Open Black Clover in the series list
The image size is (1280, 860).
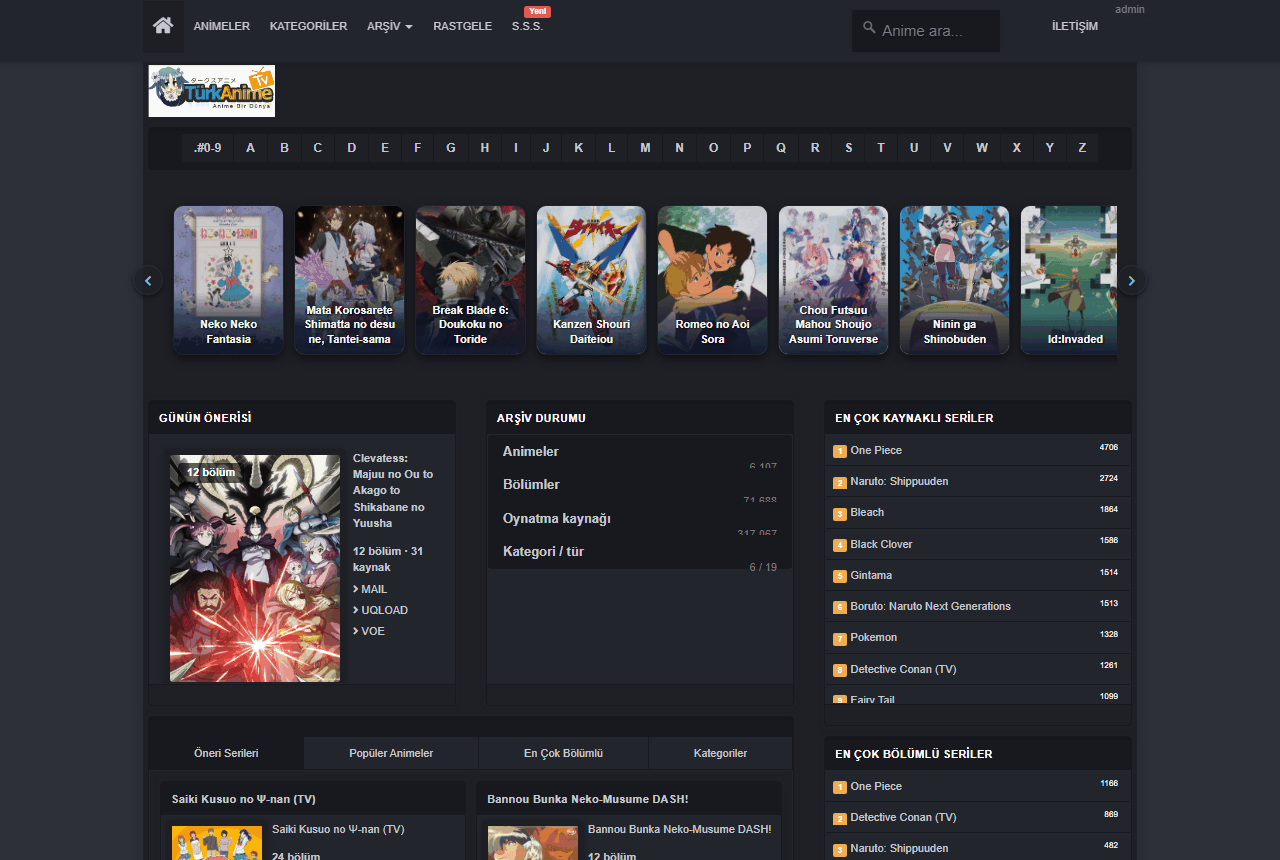pyautogui.click(x=881, y=545)
